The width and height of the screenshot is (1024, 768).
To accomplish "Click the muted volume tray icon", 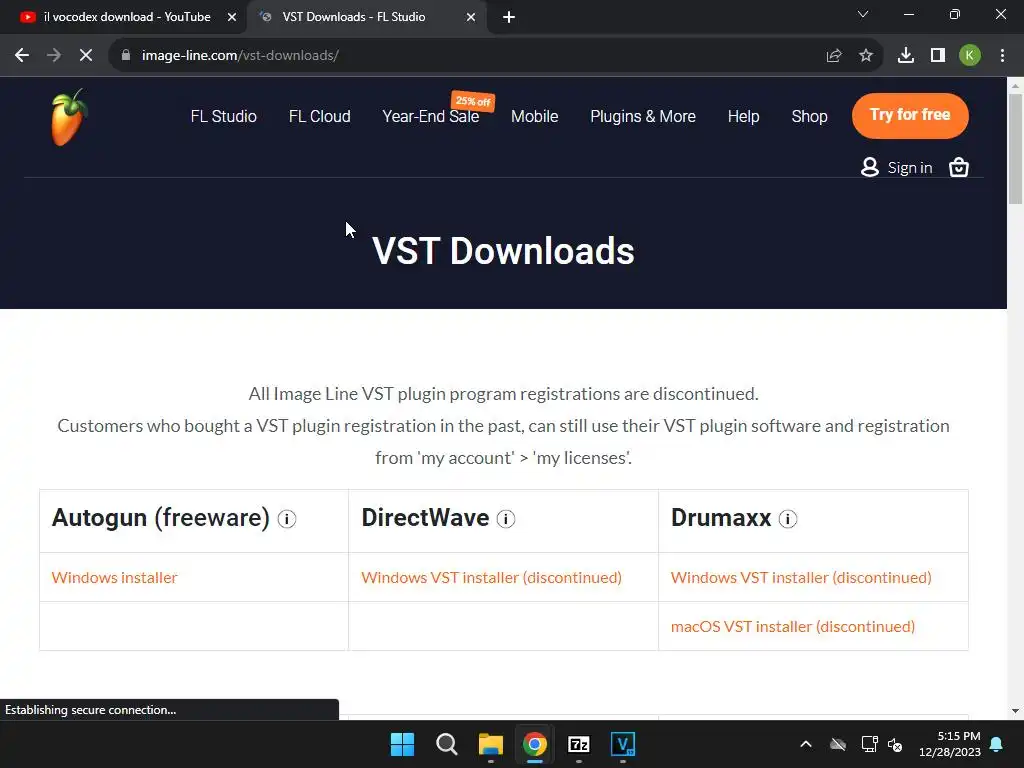I will [x=895, y=744].
